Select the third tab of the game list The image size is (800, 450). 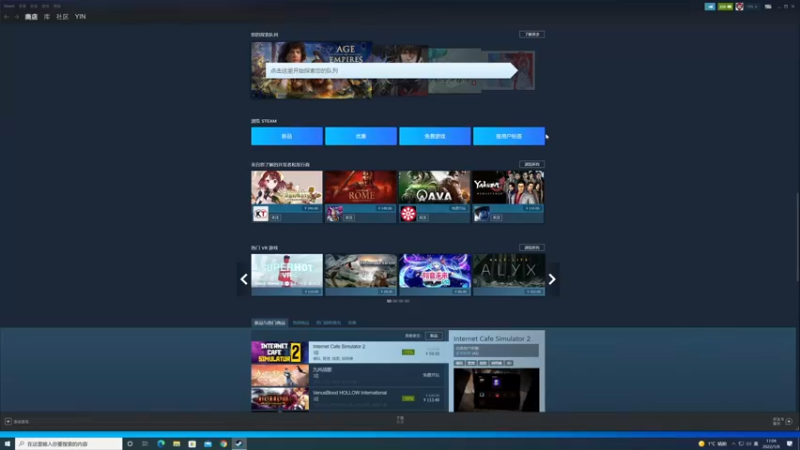coord(328,322)
